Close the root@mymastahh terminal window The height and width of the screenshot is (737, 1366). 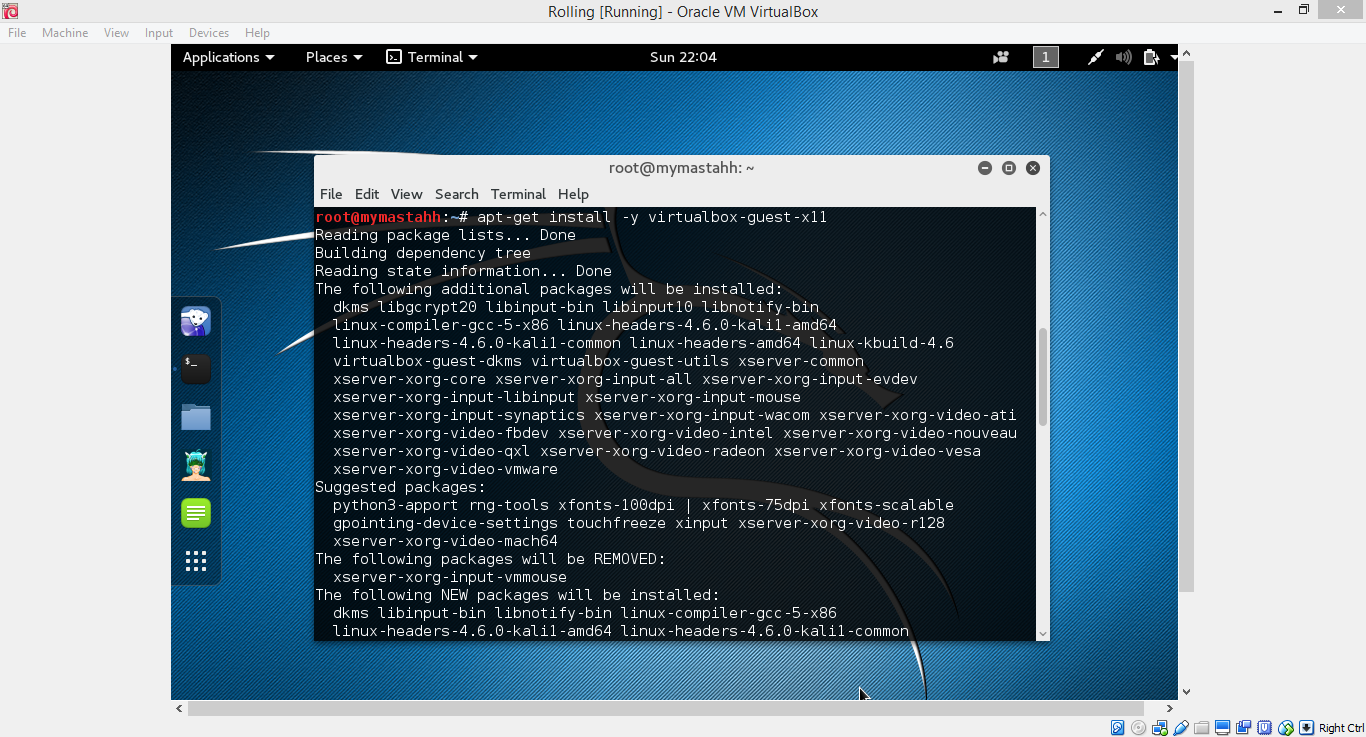1033,168
